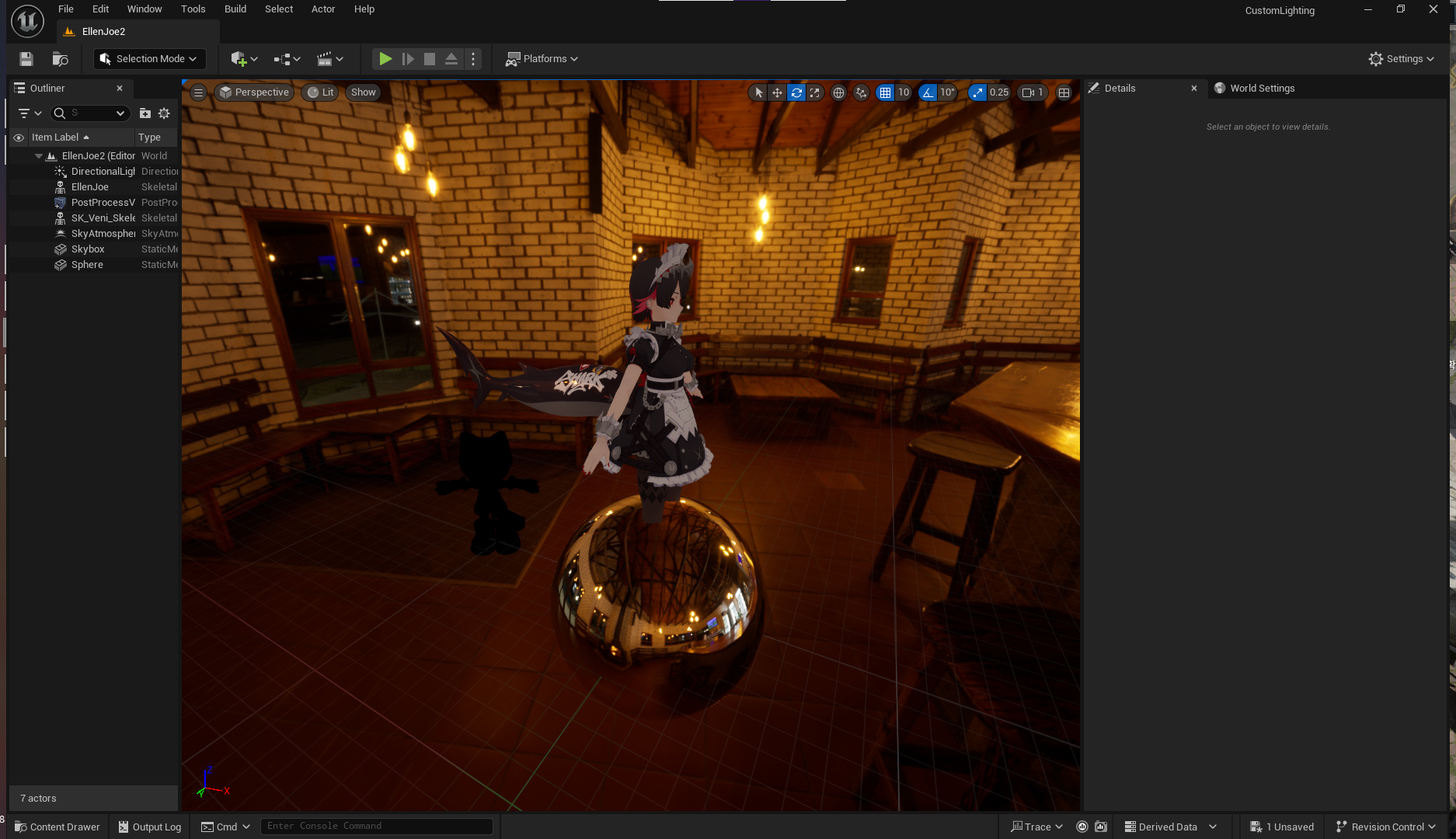Activate the Translate gizmo tool
The width and height of the screenshot is (1456, 839).
coord(777,92)
